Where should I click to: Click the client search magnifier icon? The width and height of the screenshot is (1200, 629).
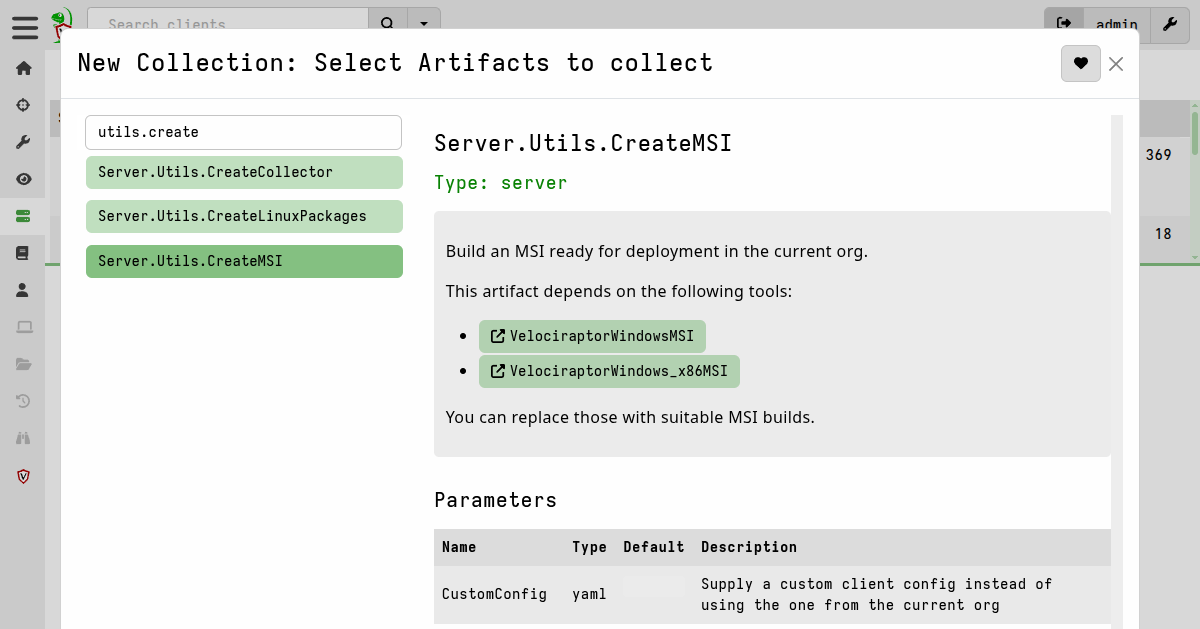(387, 21)
